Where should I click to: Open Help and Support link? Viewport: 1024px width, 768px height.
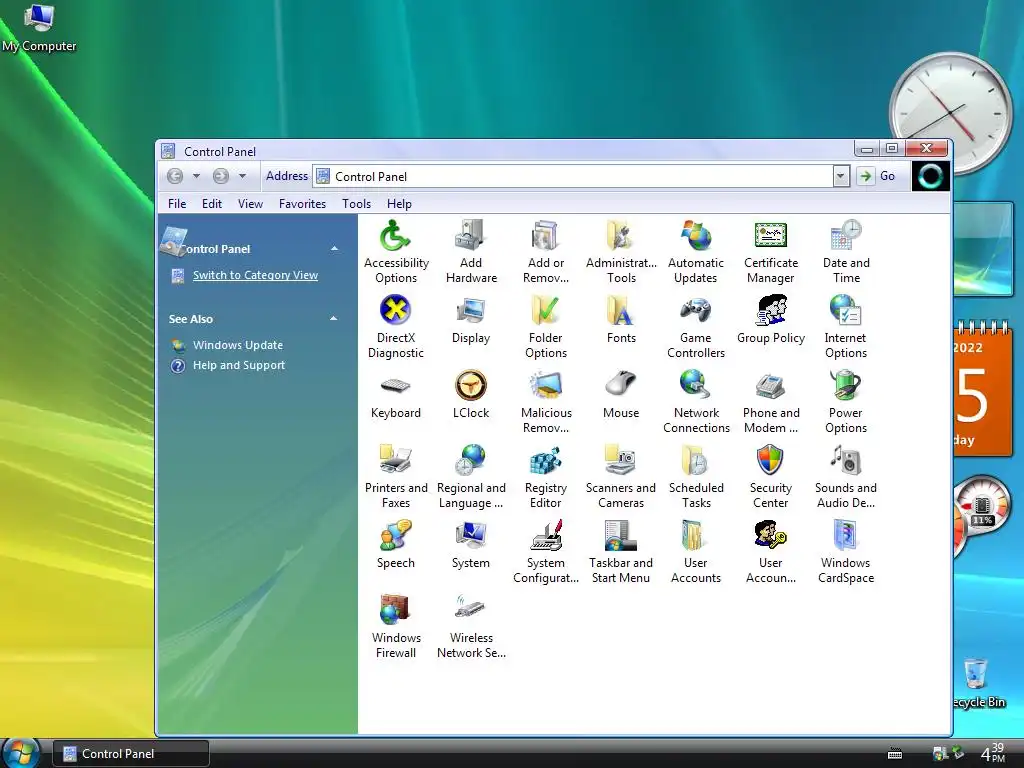(x=239, y=365)
